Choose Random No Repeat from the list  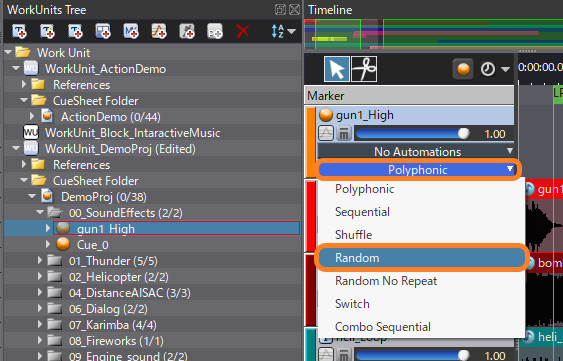point(421,281)
